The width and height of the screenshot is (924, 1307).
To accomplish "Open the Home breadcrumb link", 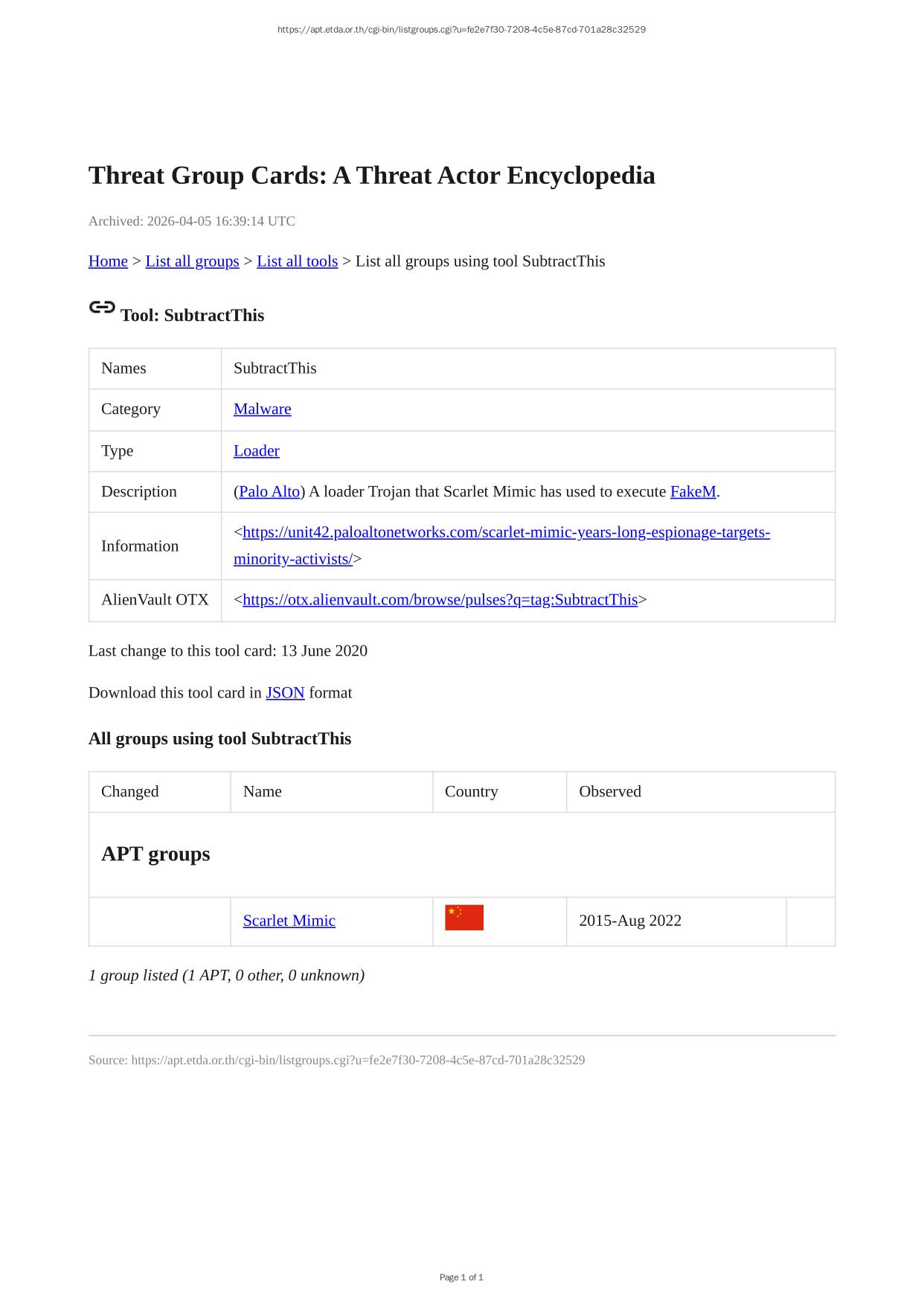I will tap(108, 261).
